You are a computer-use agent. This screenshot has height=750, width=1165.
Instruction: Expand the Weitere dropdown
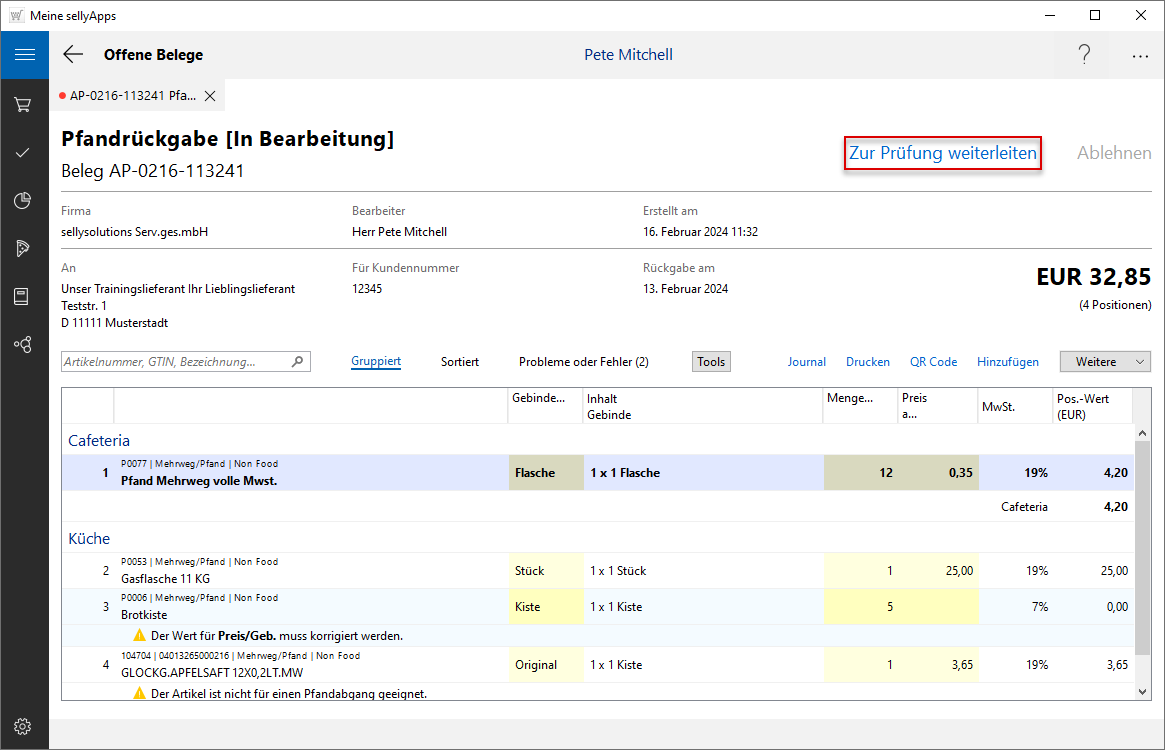coord(1105,362)
